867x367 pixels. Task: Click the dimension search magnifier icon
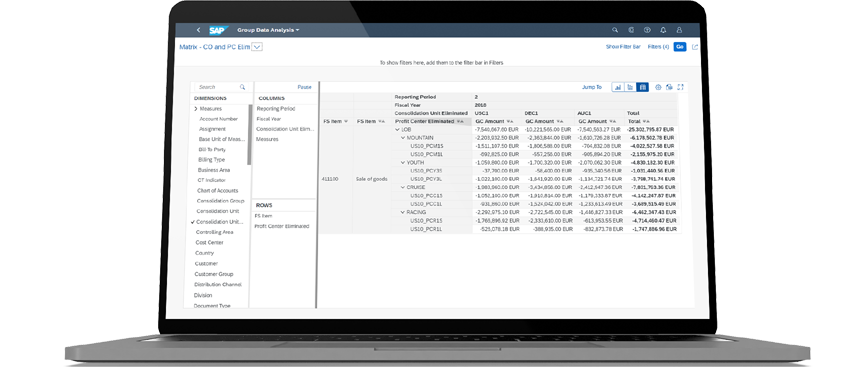pos(242,87)
